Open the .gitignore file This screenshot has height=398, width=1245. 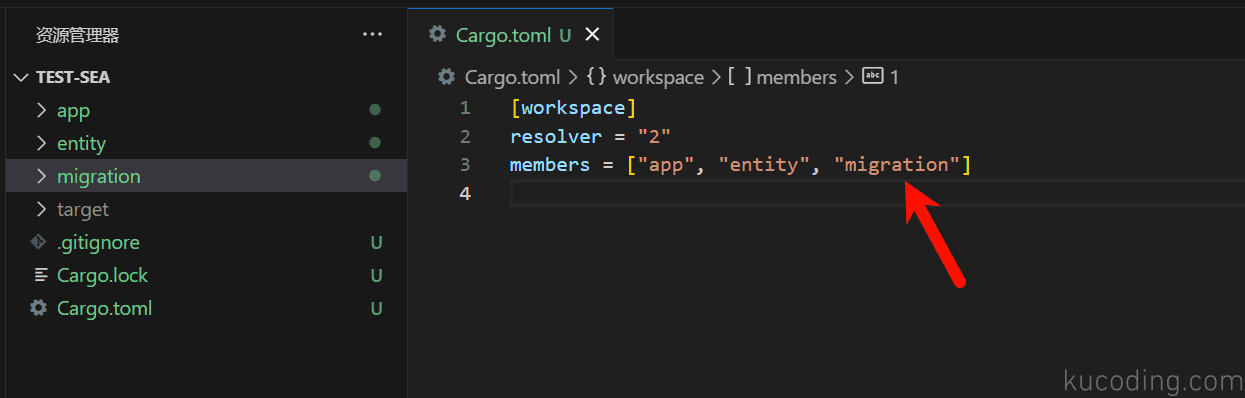[98, 242]
